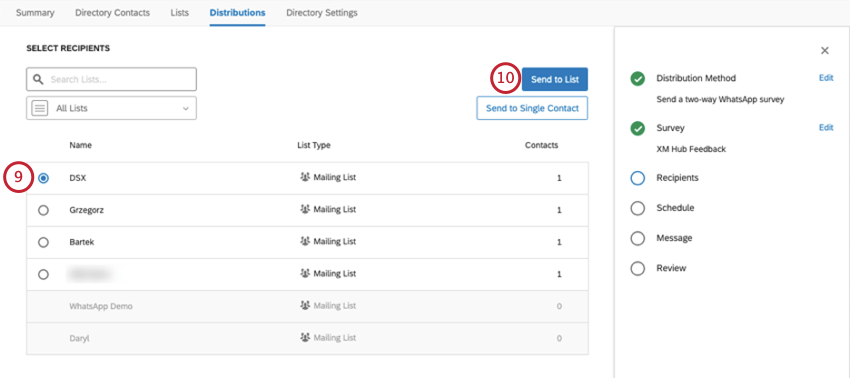The image size is (850, 378).
Task: Click the list icon beside All Lists
Action: [x=40, y=108]
